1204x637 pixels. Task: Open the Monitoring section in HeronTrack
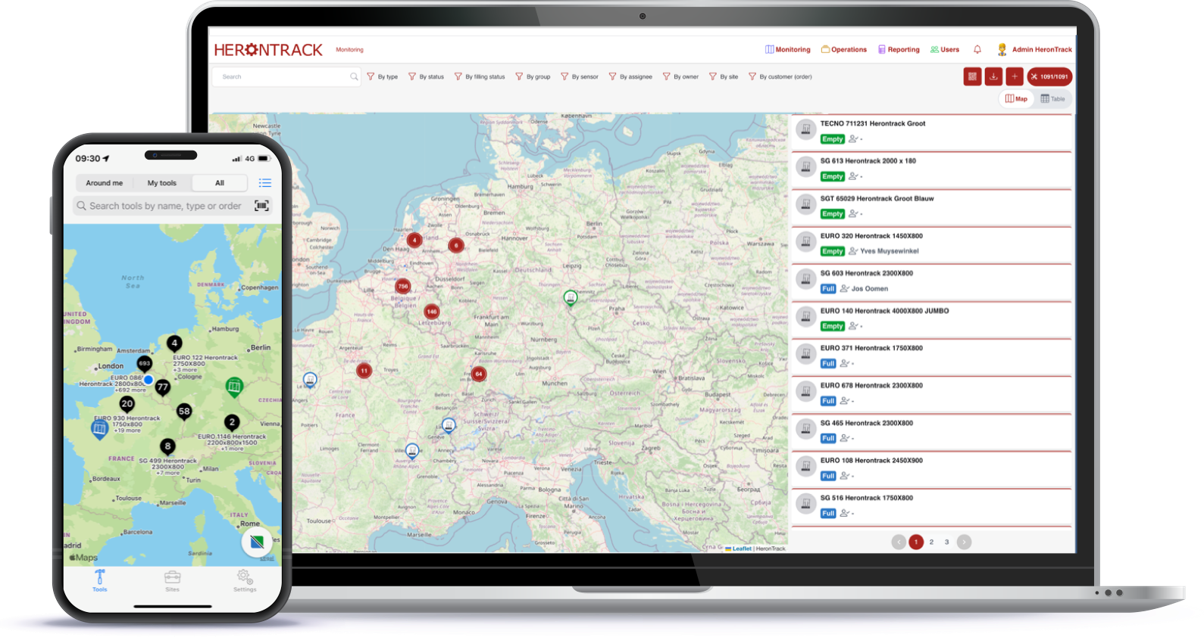[x=787, y=49]
